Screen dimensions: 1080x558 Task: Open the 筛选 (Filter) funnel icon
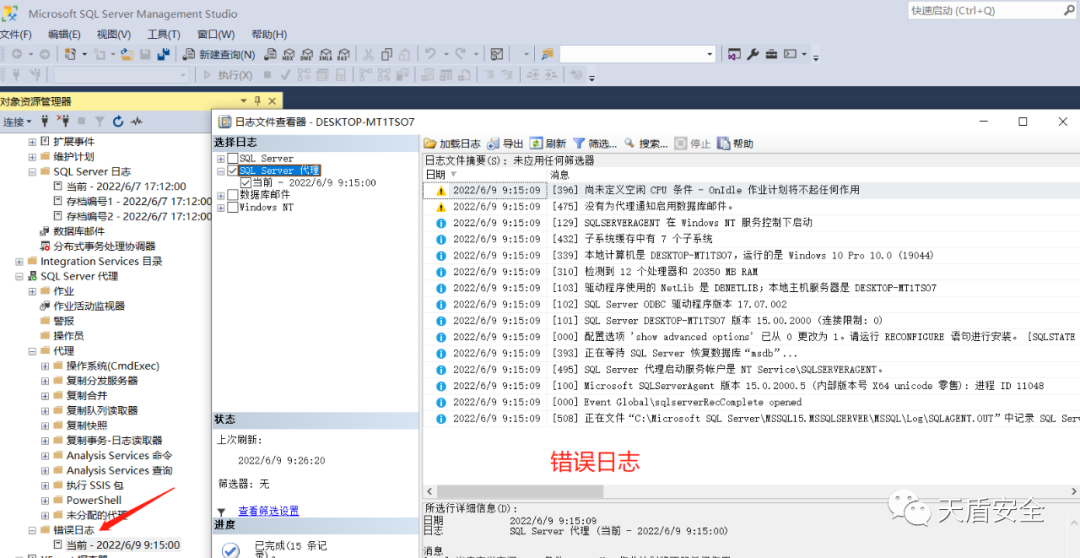pyautogui.click(x=578, y=144)
